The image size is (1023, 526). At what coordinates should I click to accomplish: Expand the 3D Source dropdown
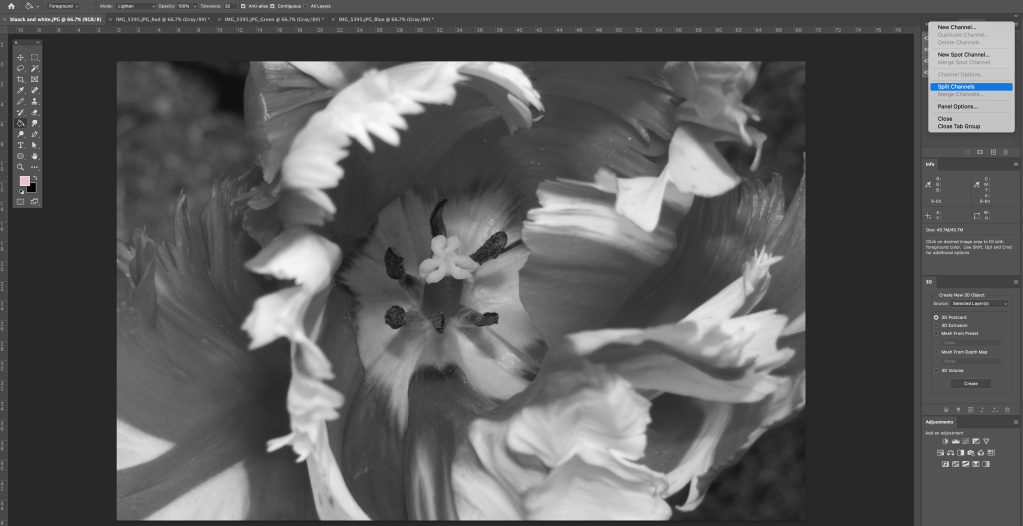point(979,303)
